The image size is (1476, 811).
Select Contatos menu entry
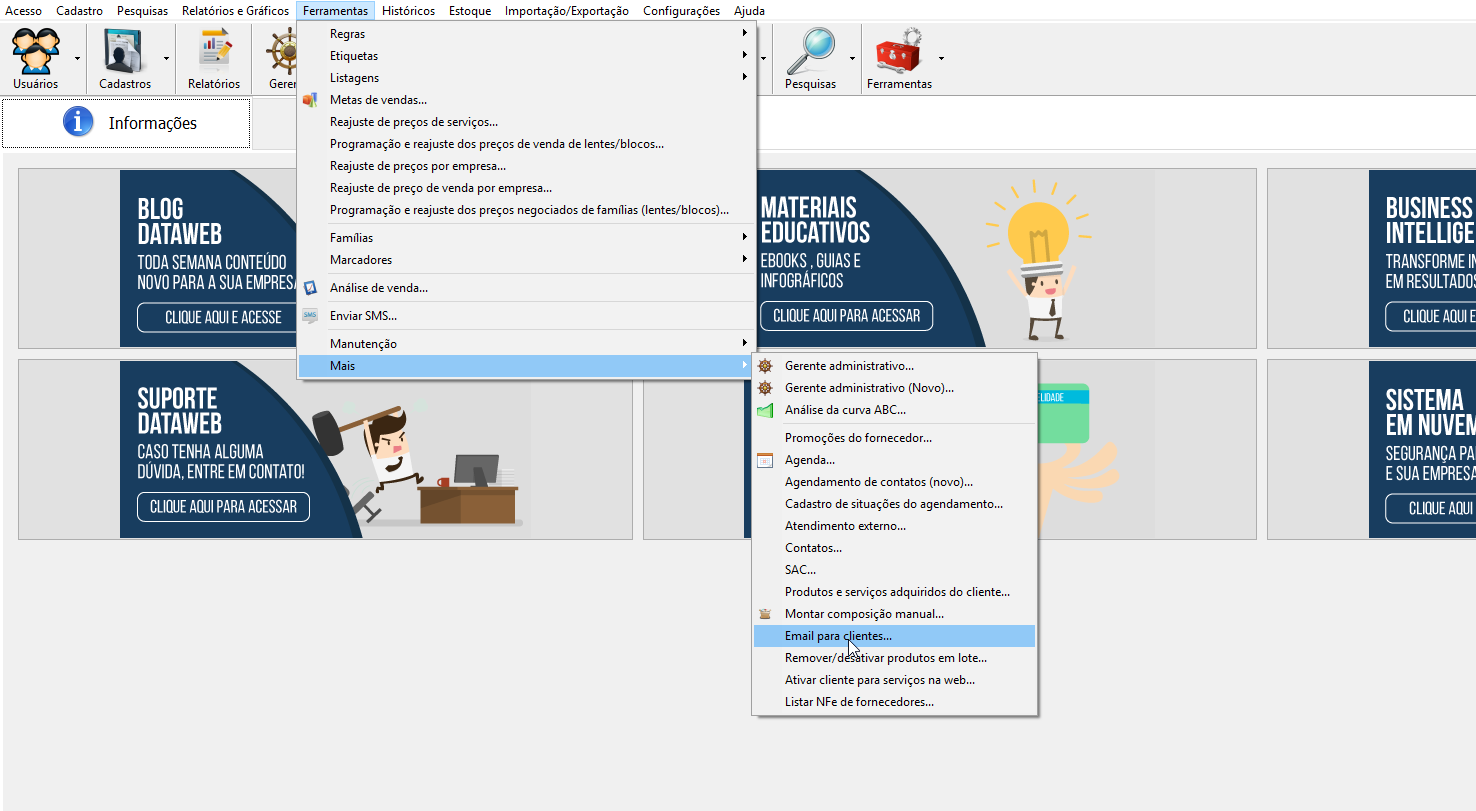click(x=894, y=548)
